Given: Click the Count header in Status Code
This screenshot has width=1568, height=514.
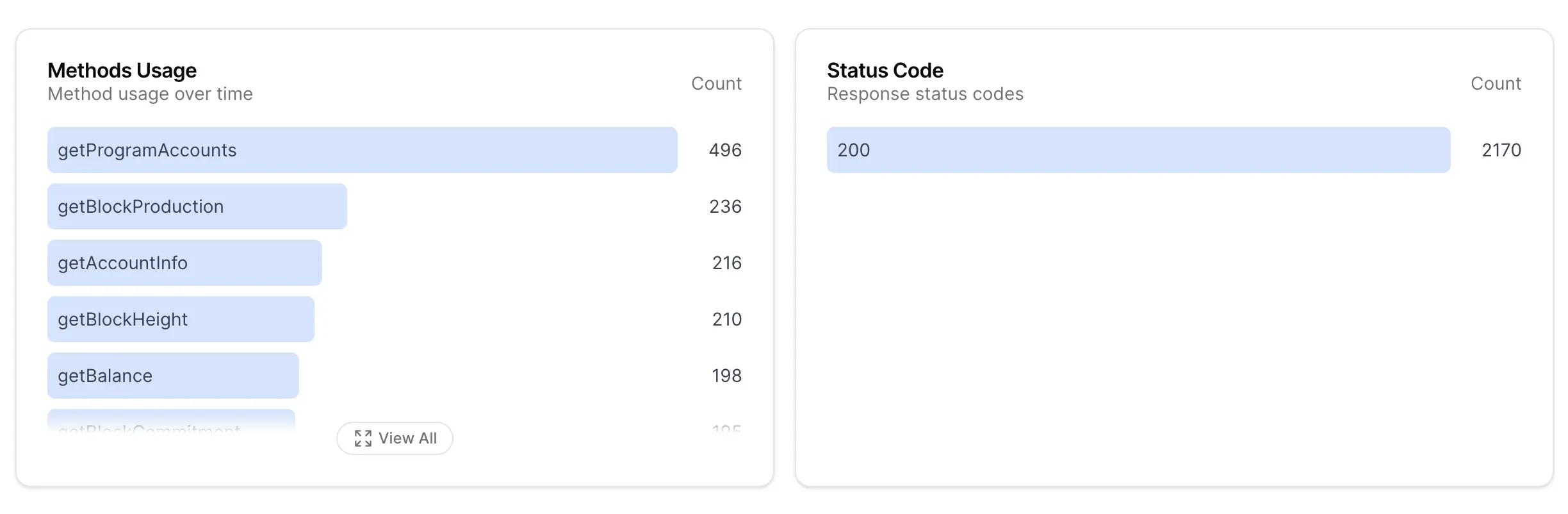Looking at the screenshot, I should [x=1496, y=83].
